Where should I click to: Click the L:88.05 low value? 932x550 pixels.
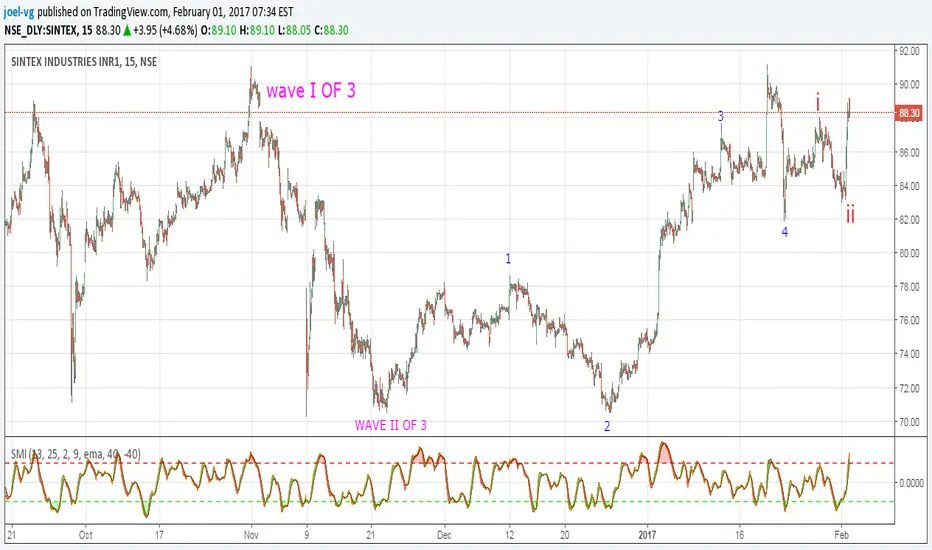point(294,30)
